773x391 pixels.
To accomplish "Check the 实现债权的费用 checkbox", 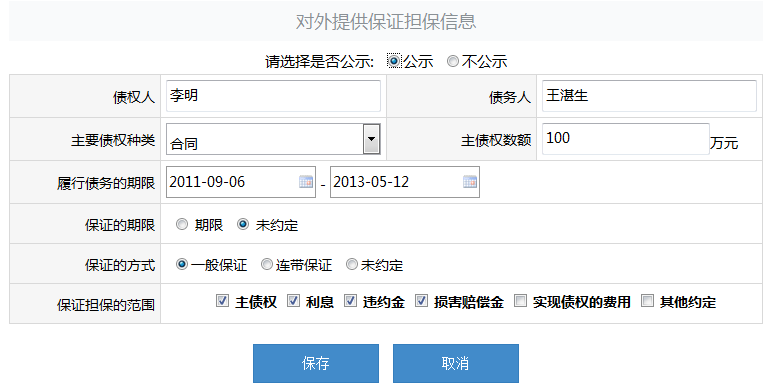I will click(x=520, y=300).
